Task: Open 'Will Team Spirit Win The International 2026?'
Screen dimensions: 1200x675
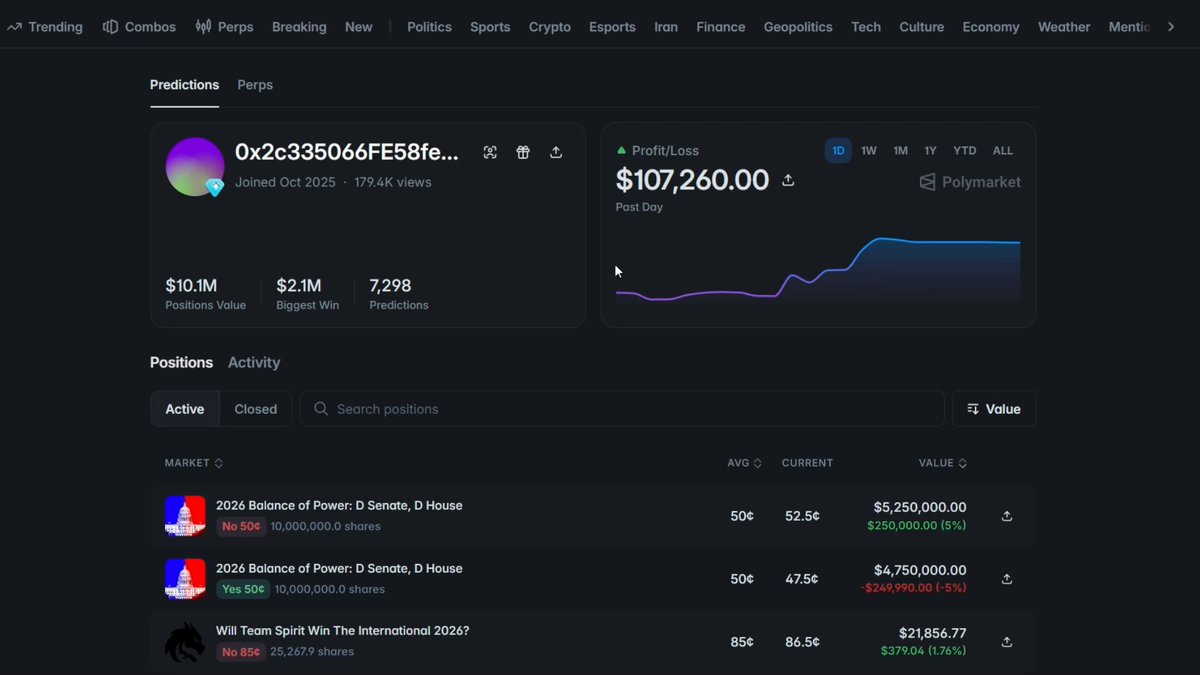Action: click(342, 631)
